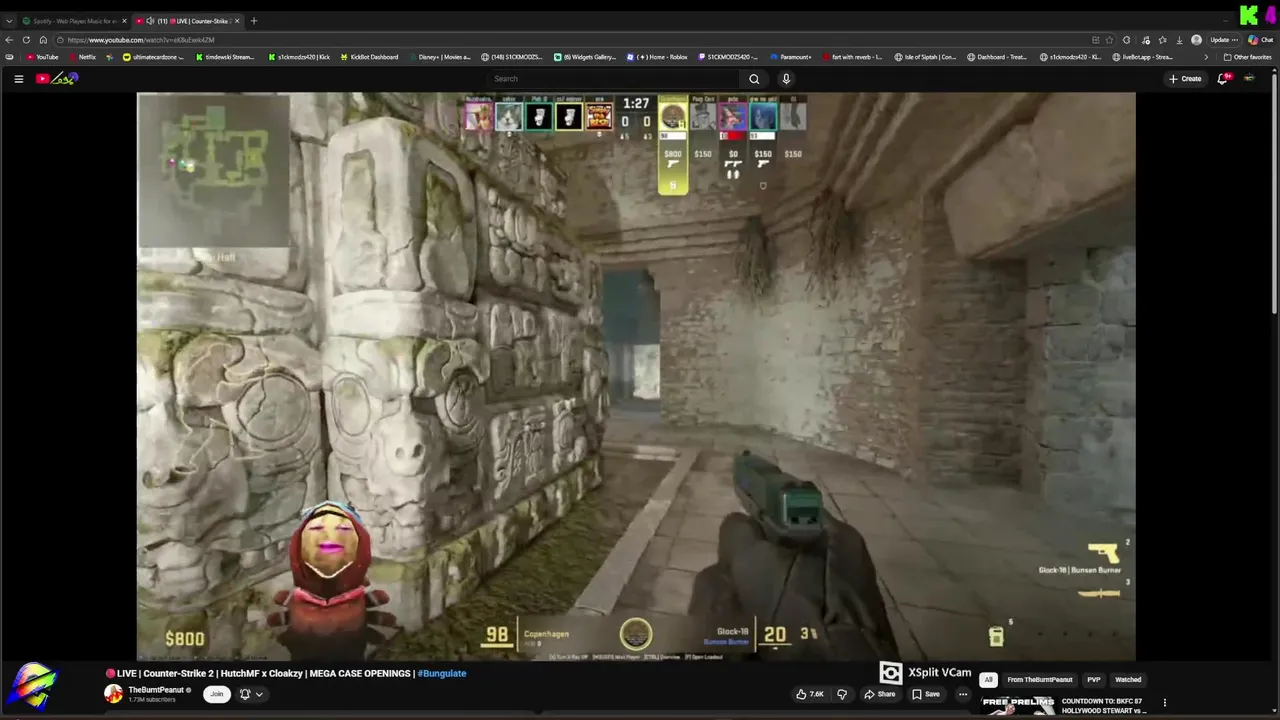Expand the bookmarks overflow chevron

[x=1206, y=57]
